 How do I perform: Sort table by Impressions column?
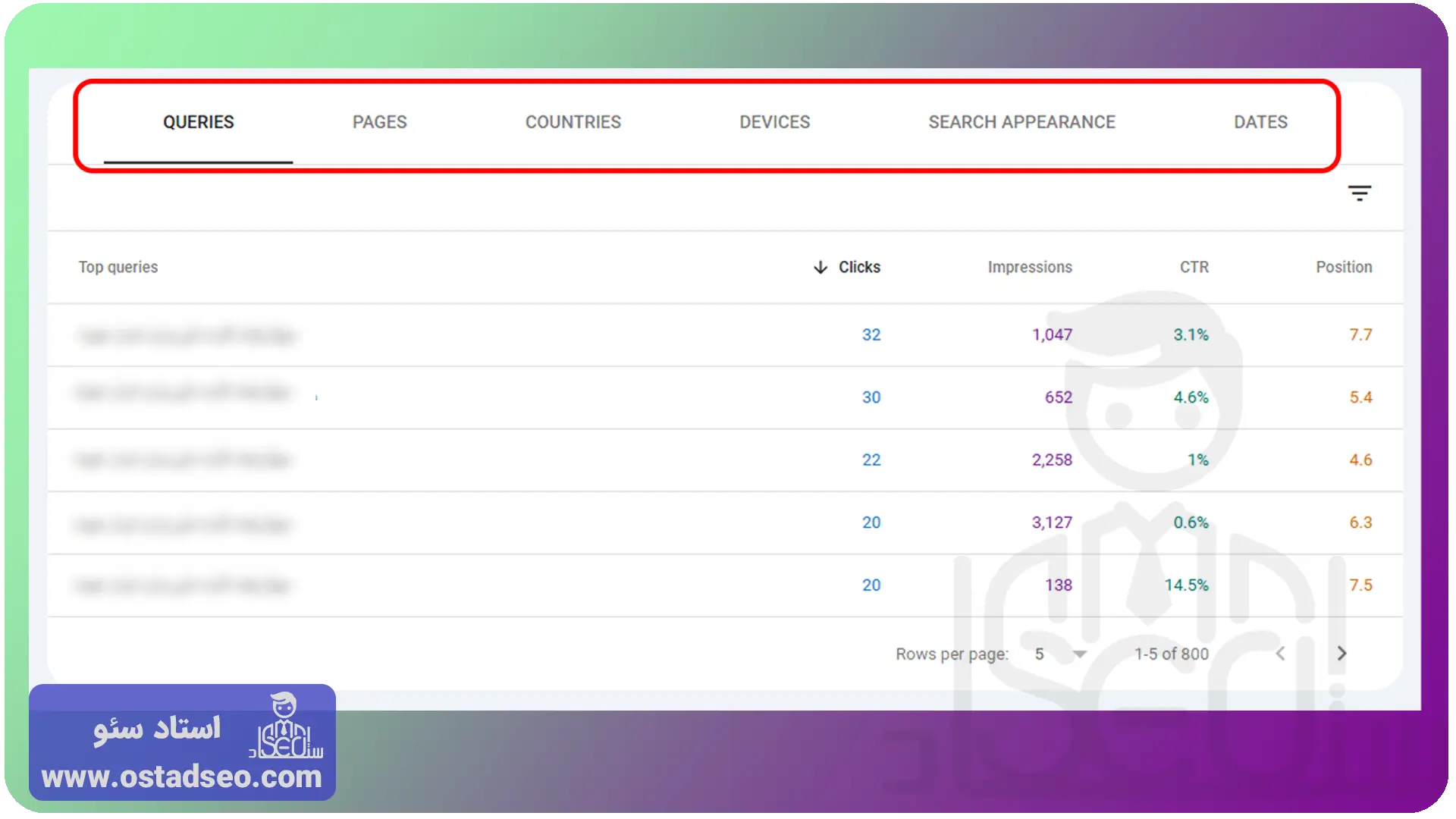pos(1029,268)
